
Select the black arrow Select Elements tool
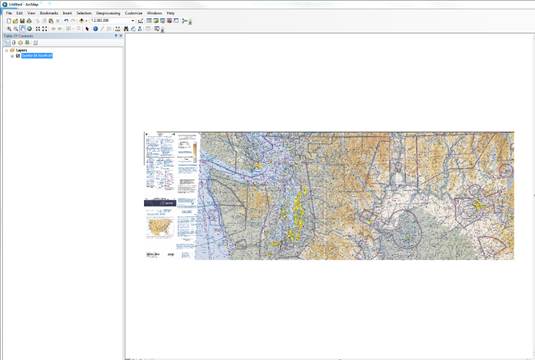tap(87, 29)
